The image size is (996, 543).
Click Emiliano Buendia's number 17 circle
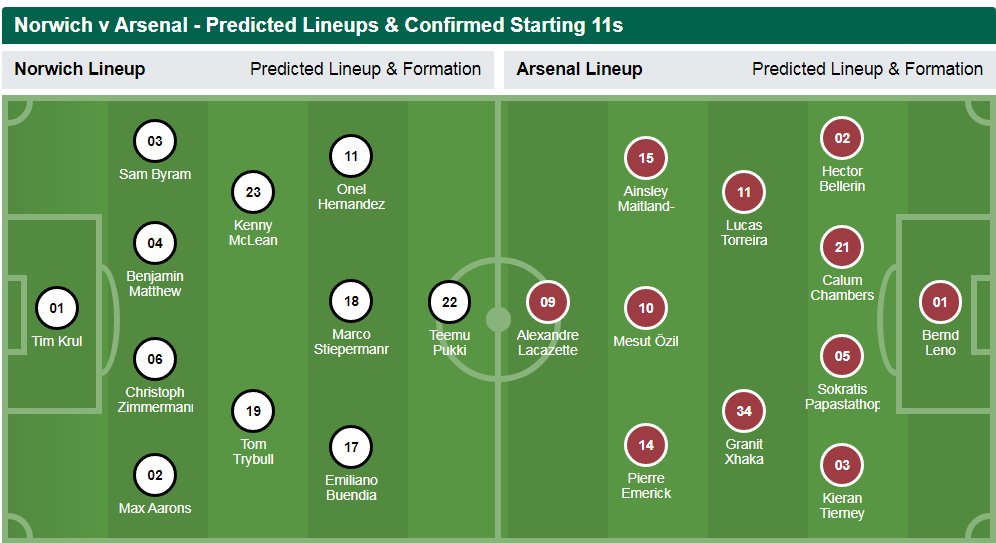pos(351,447)
